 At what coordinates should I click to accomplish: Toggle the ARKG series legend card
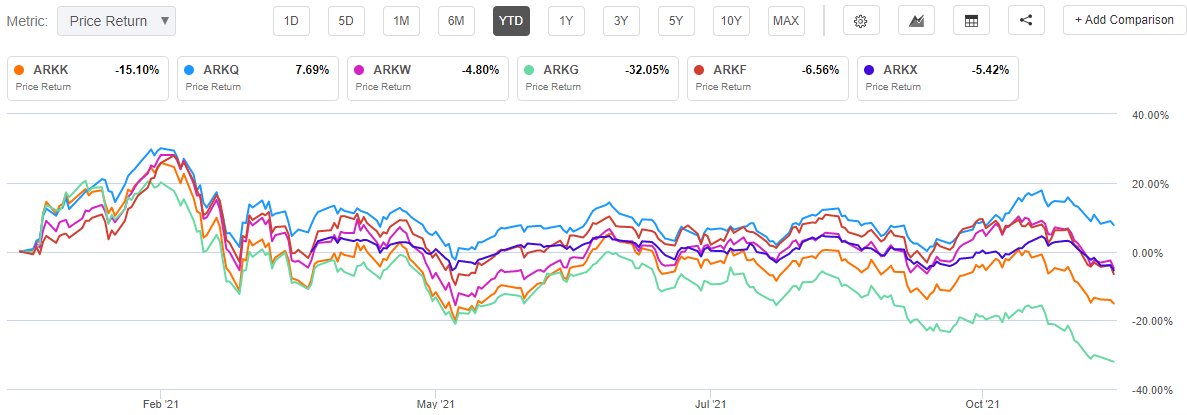click(x=598, y=78)
